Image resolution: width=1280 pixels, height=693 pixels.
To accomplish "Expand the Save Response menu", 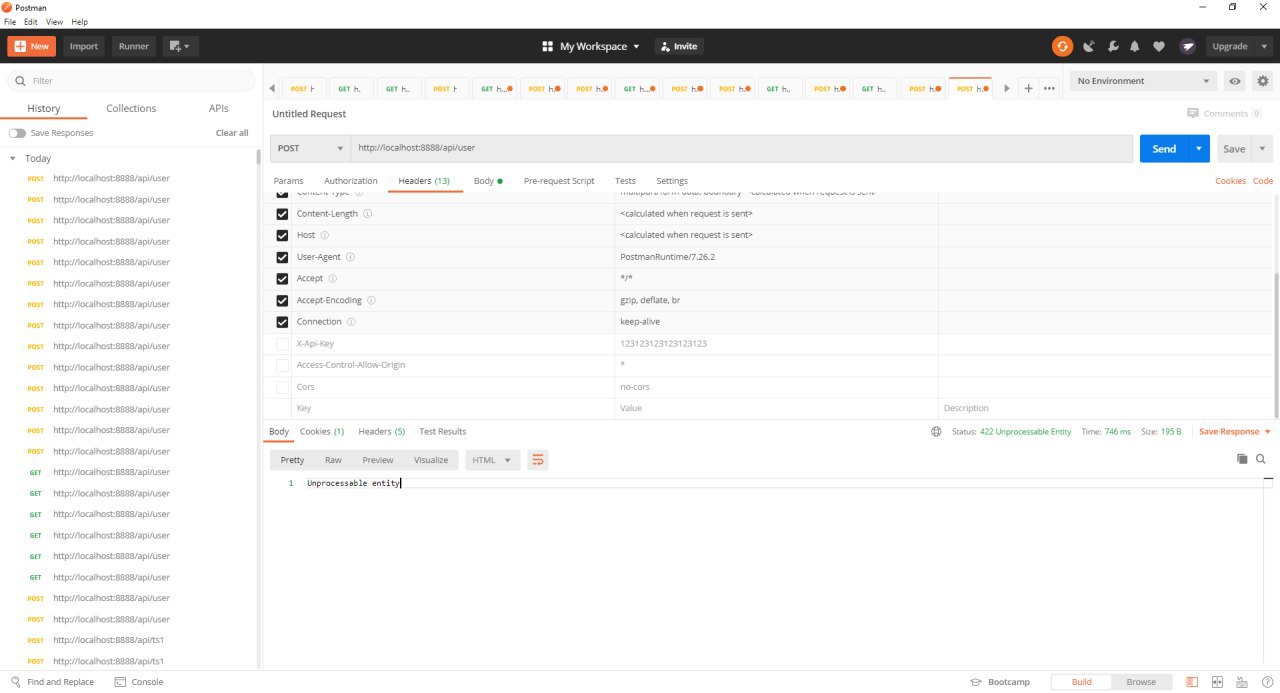I will click(x=1235, y=432).
